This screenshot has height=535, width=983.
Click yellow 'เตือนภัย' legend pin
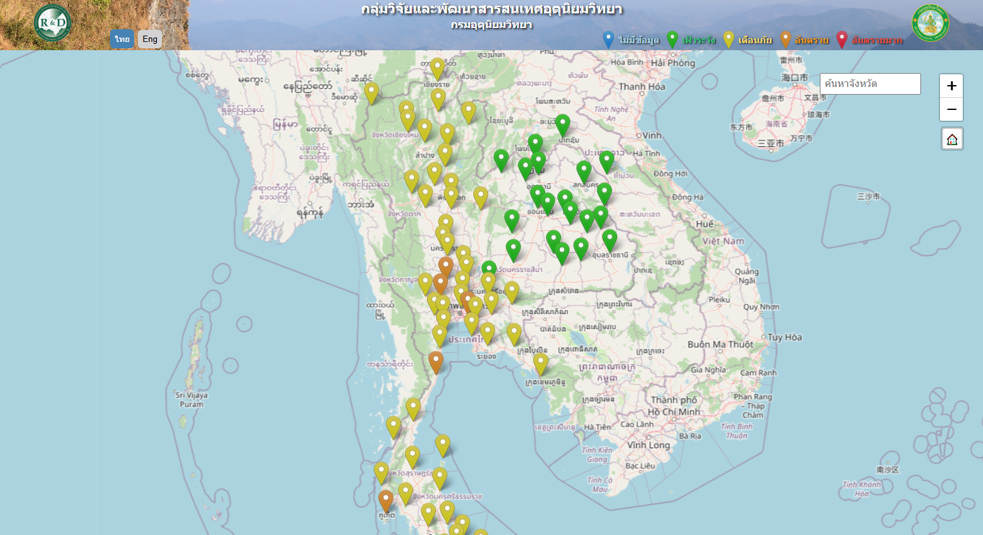click(728, 40)
